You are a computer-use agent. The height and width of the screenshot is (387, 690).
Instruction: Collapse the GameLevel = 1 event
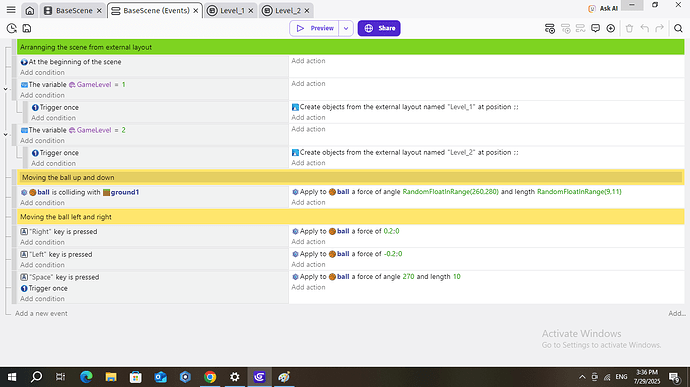(5, 89)
